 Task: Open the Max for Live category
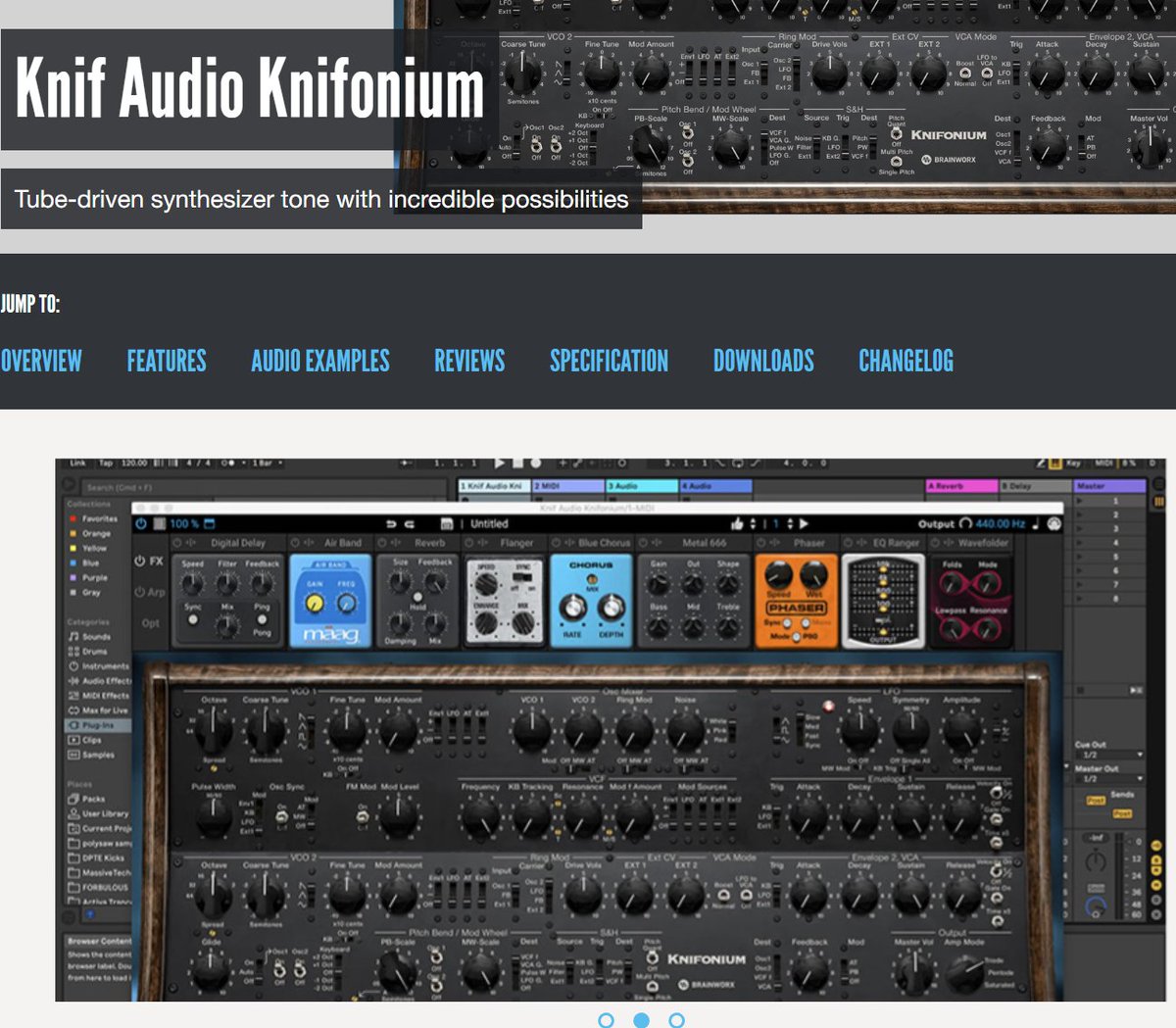pyautogui.click(x=99, y=710)
